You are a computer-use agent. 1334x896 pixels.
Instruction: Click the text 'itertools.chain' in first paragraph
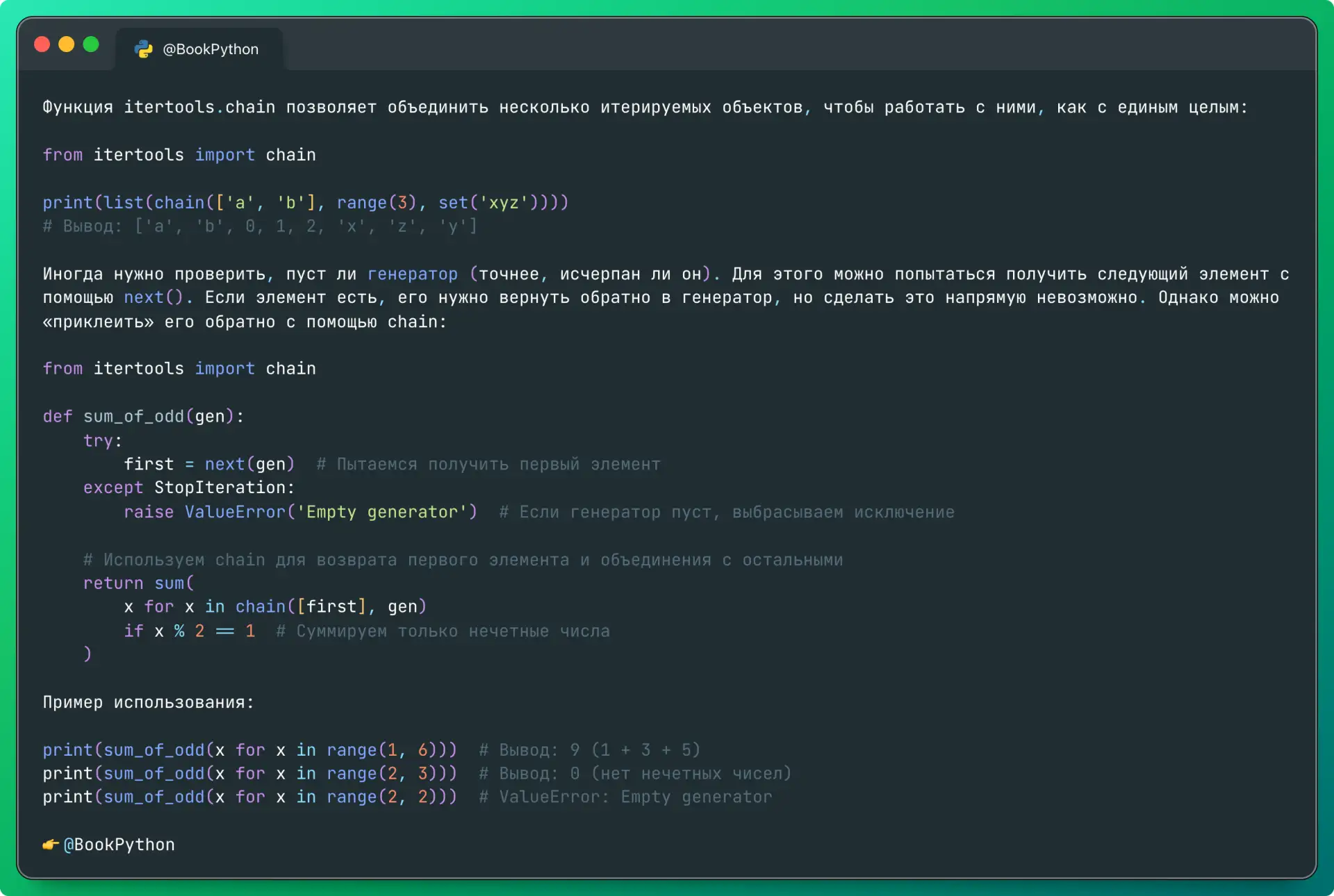[199, 107]
